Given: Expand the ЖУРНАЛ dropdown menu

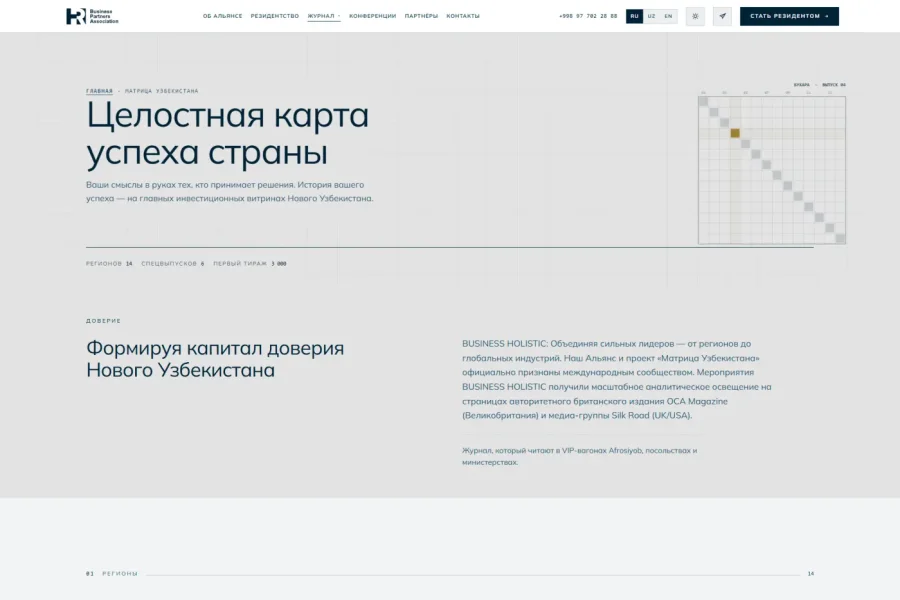Looking at the screenshot, I should 324,16.
